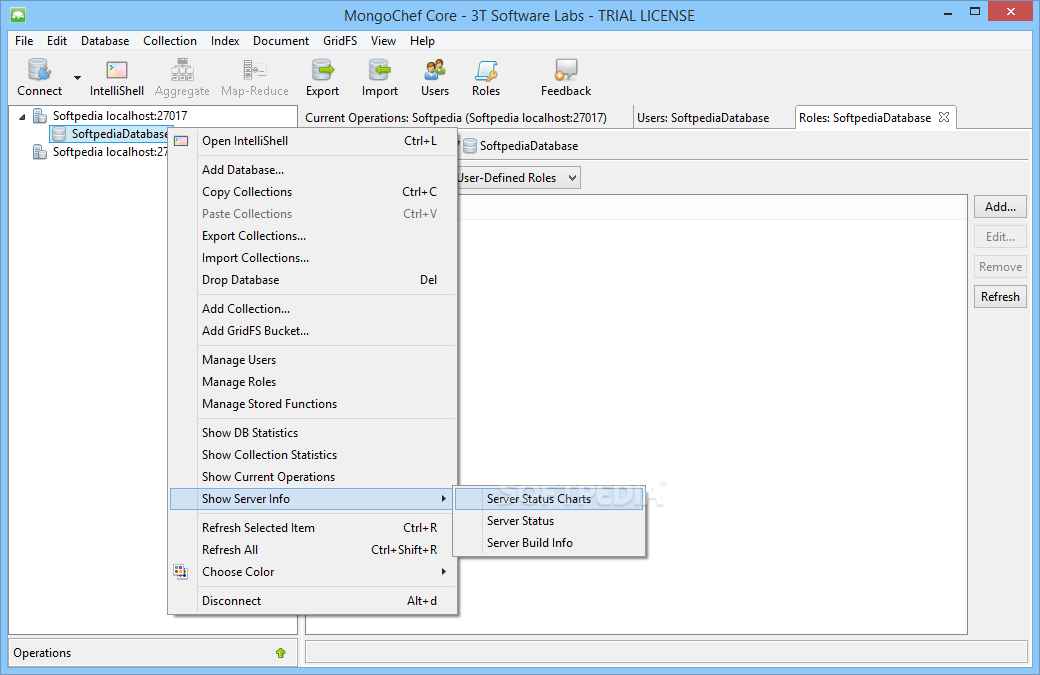
Task: Choose Show Collection Statistics entry
Action: tap(313, 454)
